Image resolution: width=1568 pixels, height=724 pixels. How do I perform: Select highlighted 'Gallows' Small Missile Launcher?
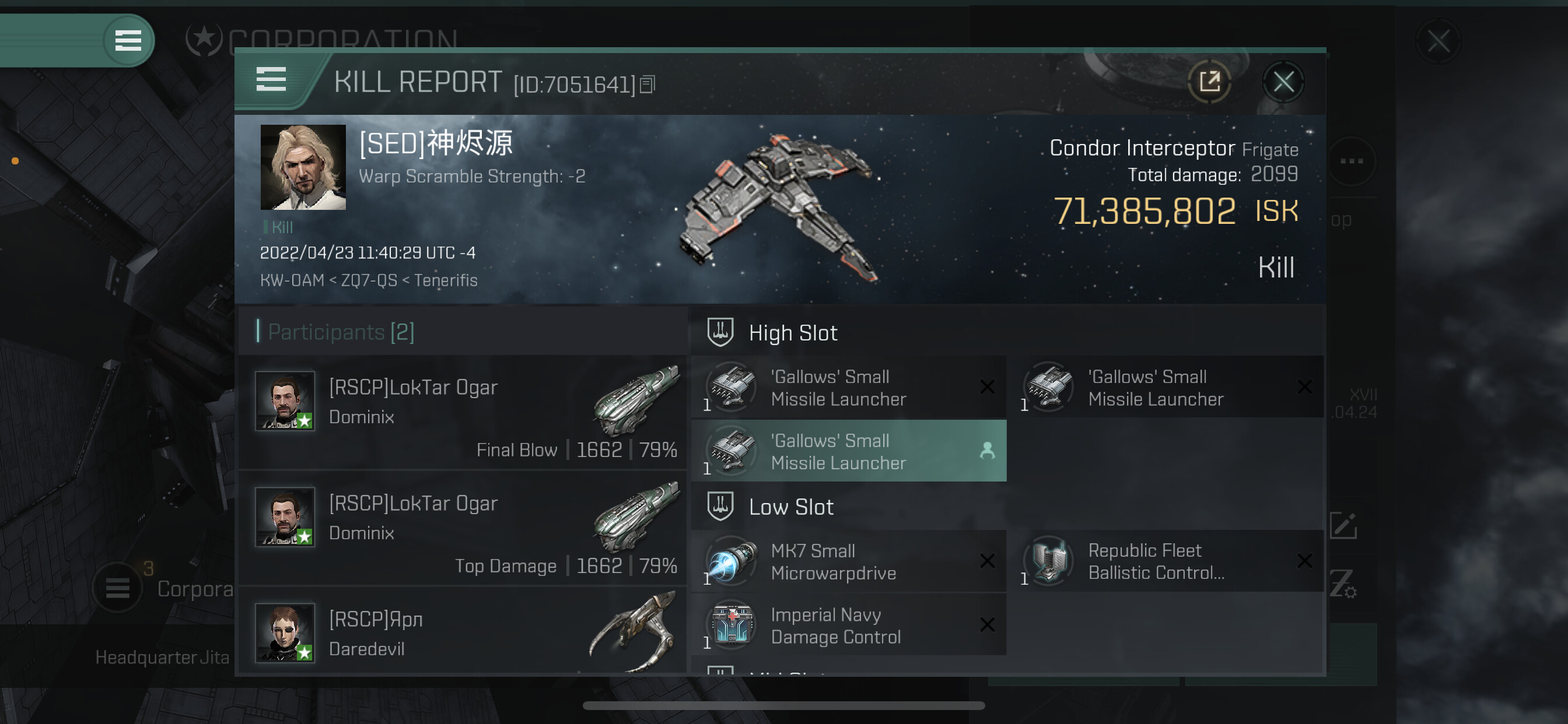(849, 451)
